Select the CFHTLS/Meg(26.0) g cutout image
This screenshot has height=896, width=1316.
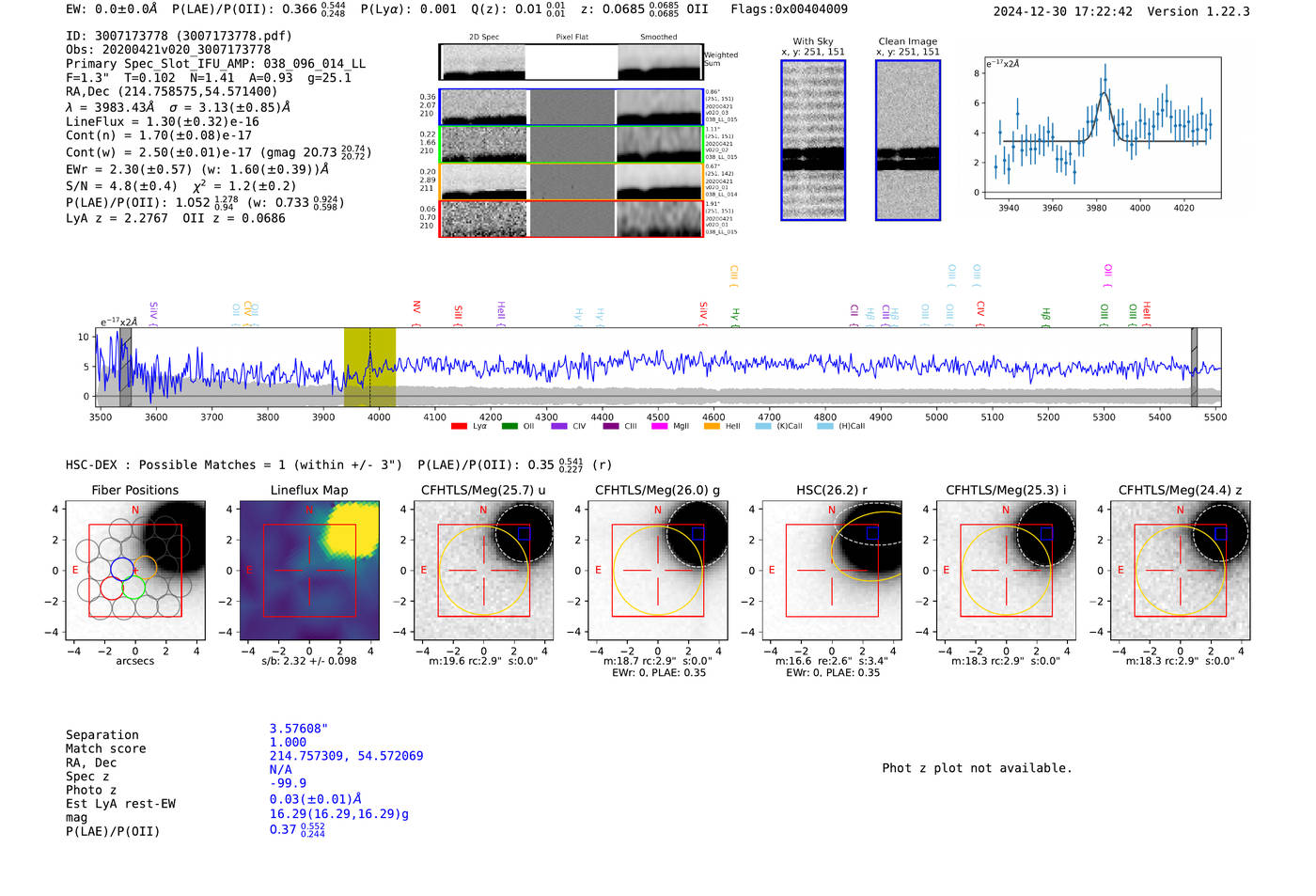[657, 570]
